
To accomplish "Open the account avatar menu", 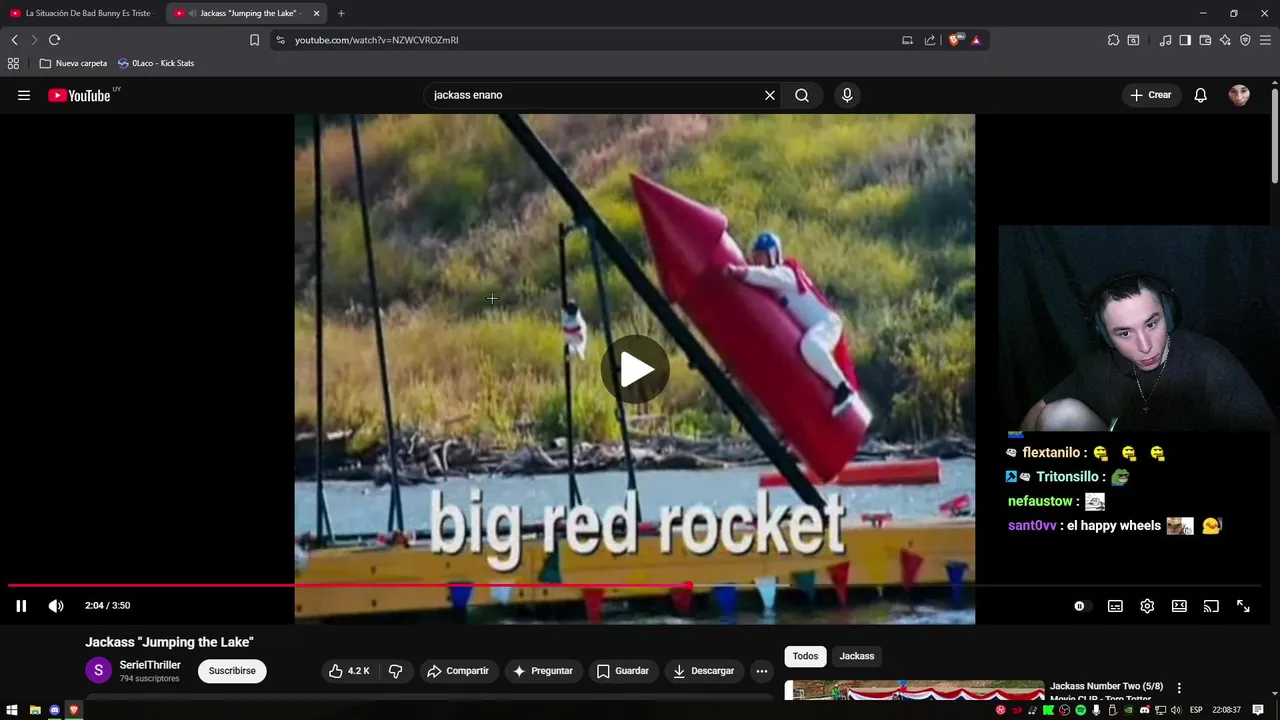I will coord(1239,95).
